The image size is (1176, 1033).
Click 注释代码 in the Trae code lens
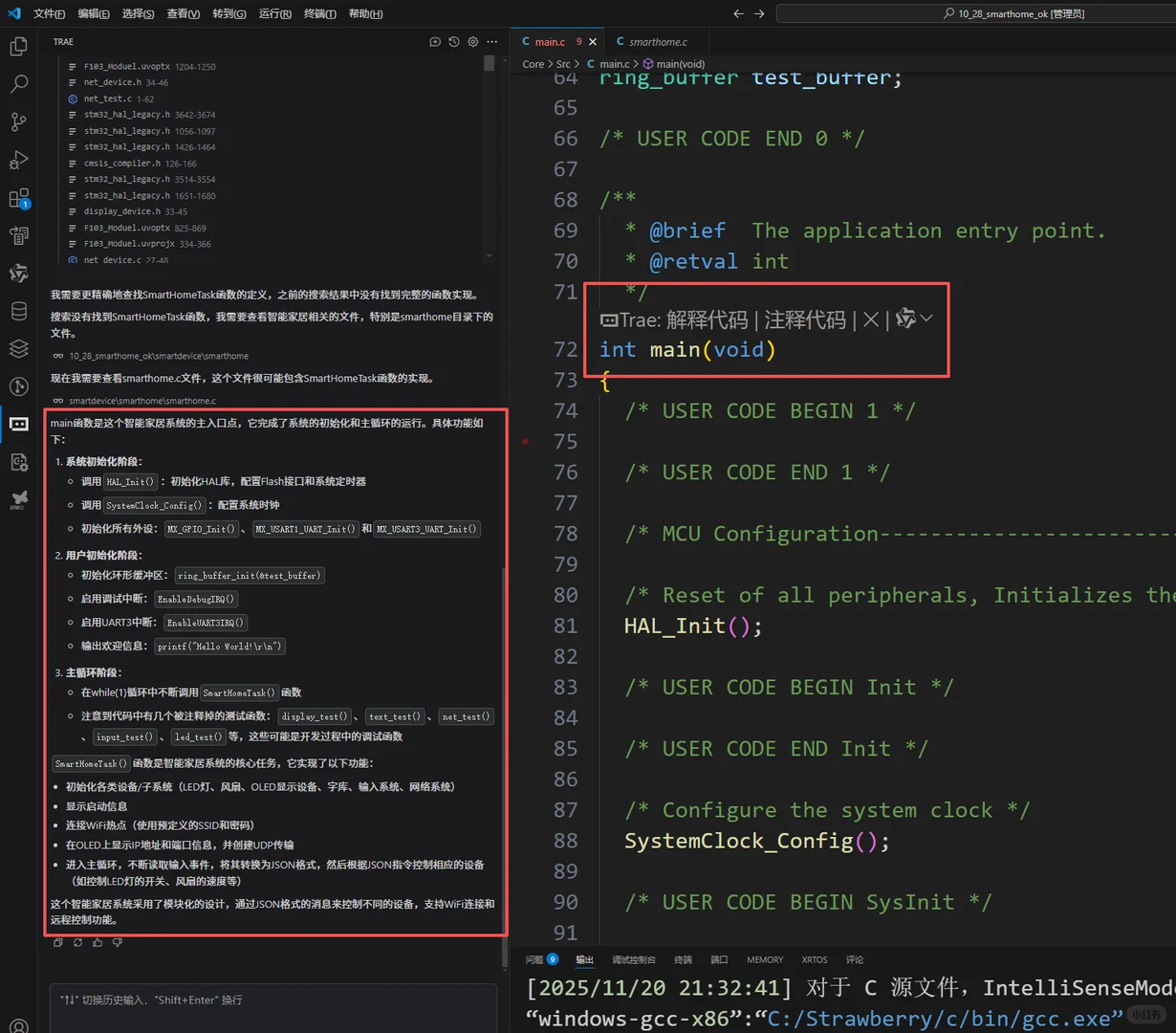[805, 319]
